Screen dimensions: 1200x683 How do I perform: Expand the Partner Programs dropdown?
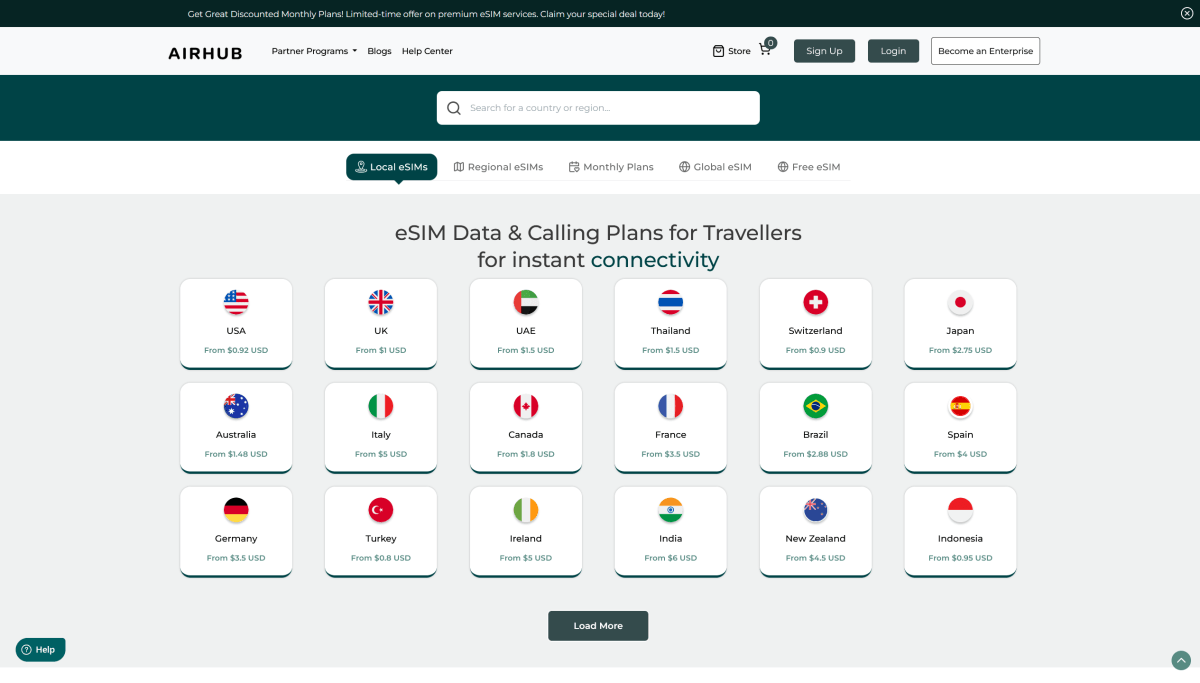pos(314,51)
